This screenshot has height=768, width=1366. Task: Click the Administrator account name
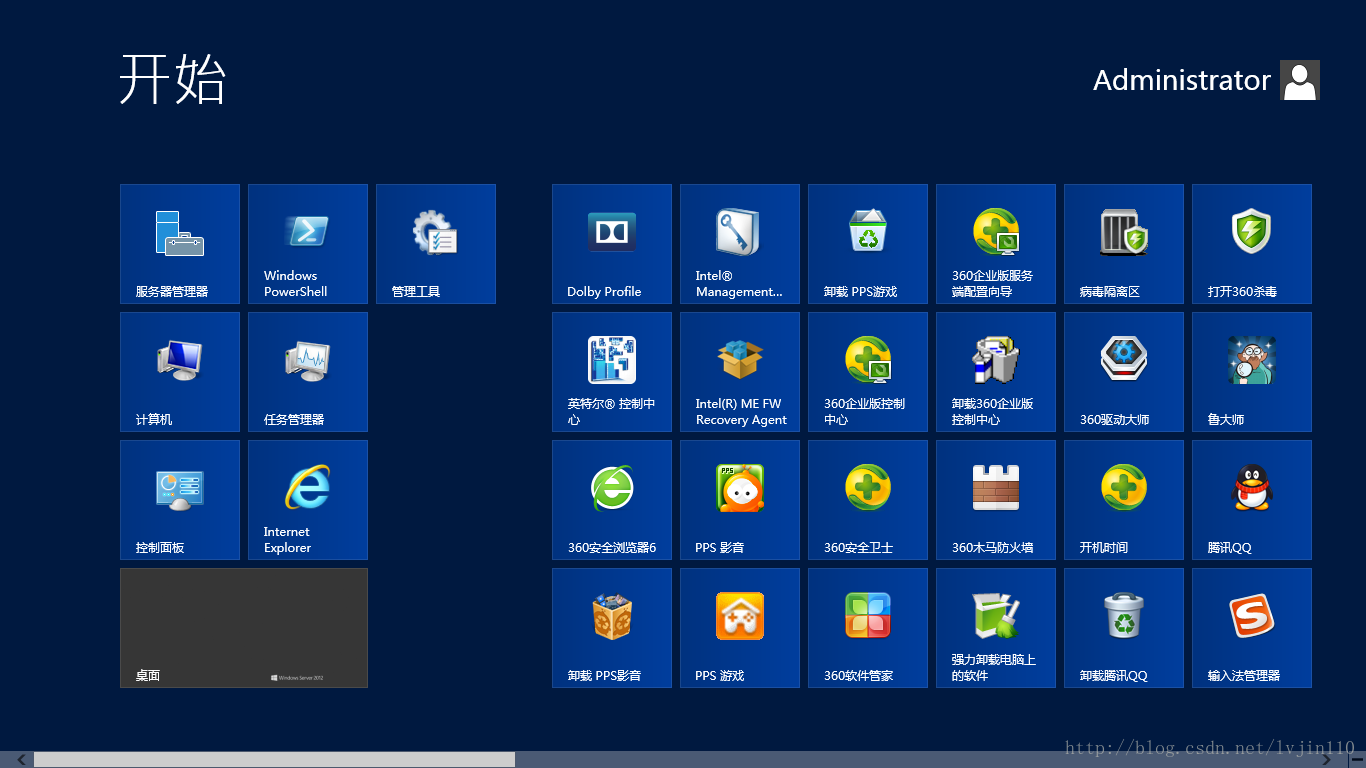1181,80
